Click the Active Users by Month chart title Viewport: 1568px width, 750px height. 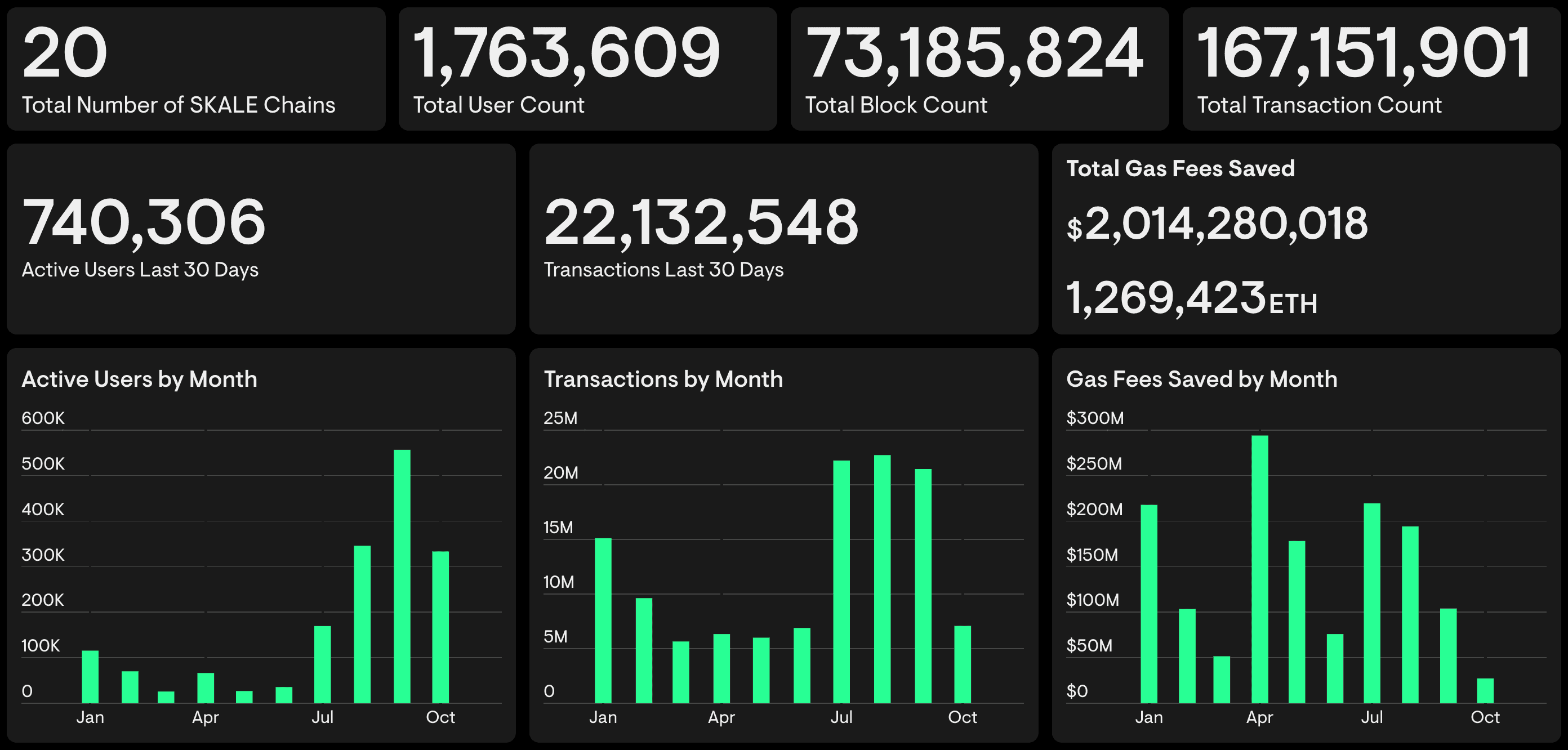139,380
